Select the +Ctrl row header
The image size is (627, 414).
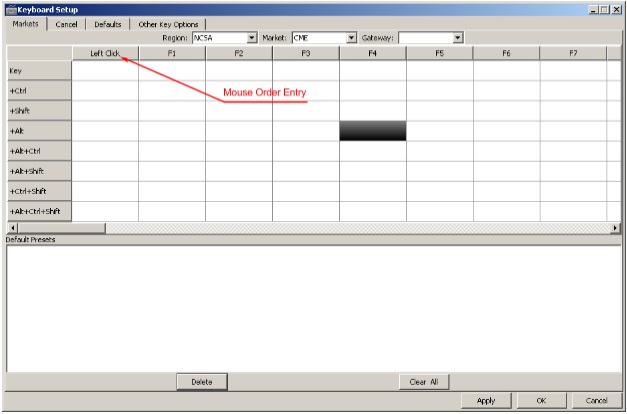39,91
